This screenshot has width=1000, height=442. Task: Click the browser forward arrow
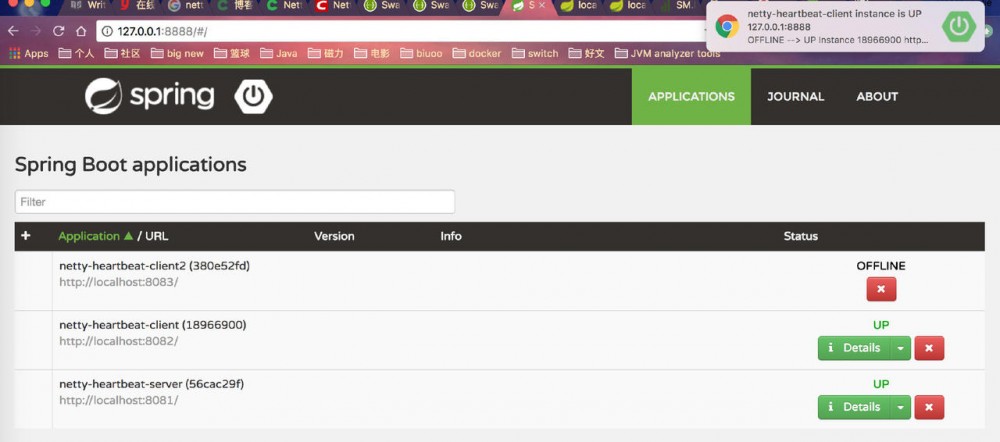tap(36, 31)
